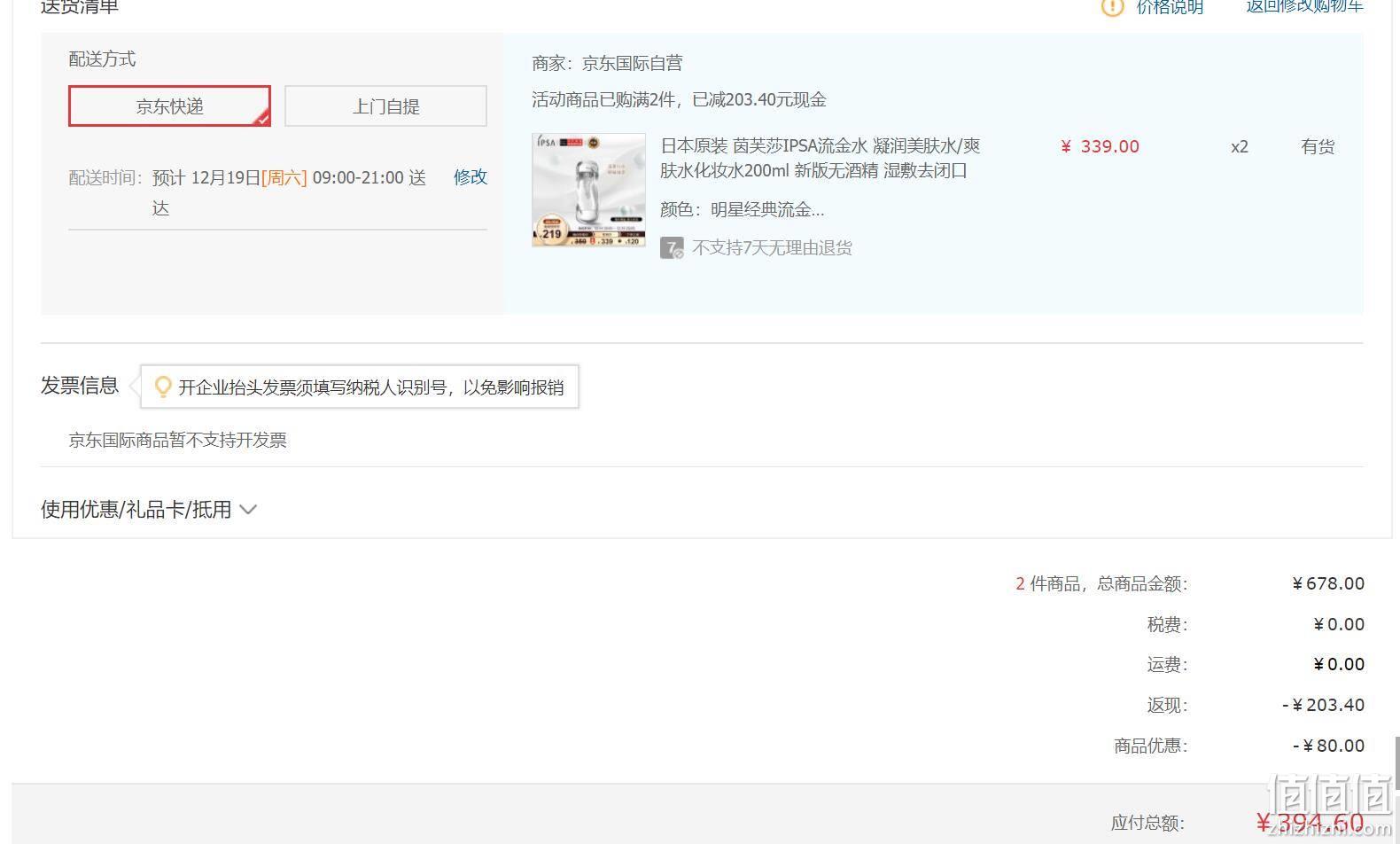Expand 使用优惠/礼品卡/抵用 section
Viewport: 1400px width, 844px height.
pos(149,510)
